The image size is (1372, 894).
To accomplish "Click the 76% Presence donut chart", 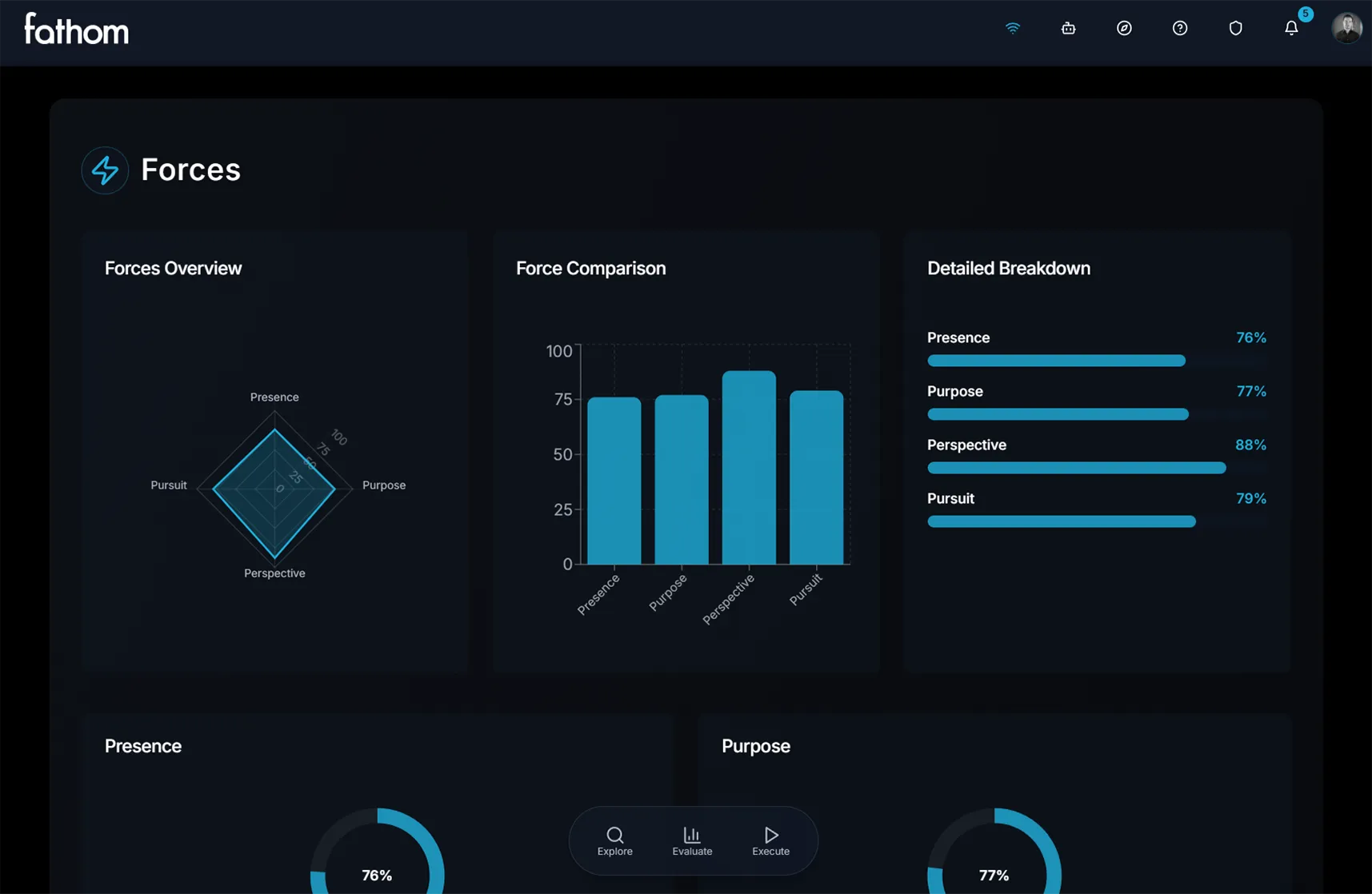I will [x=377, y=875].
